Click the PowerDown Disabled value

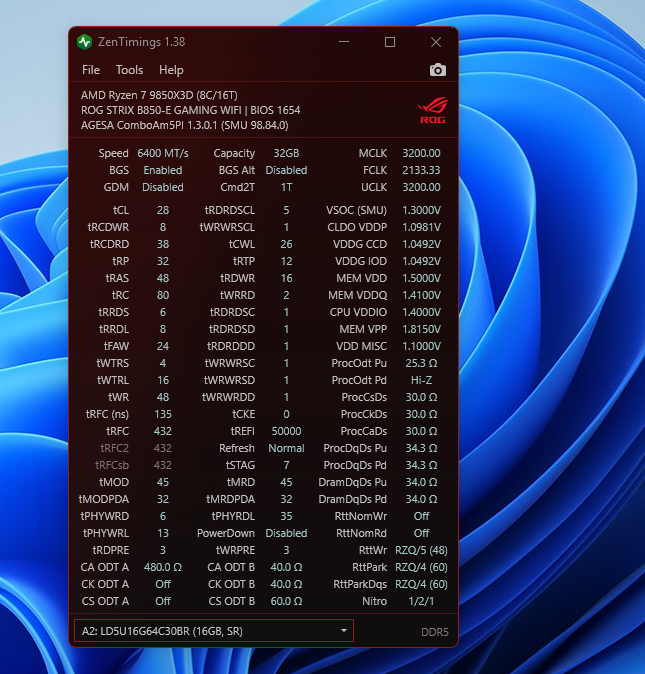tap(286, 533)
